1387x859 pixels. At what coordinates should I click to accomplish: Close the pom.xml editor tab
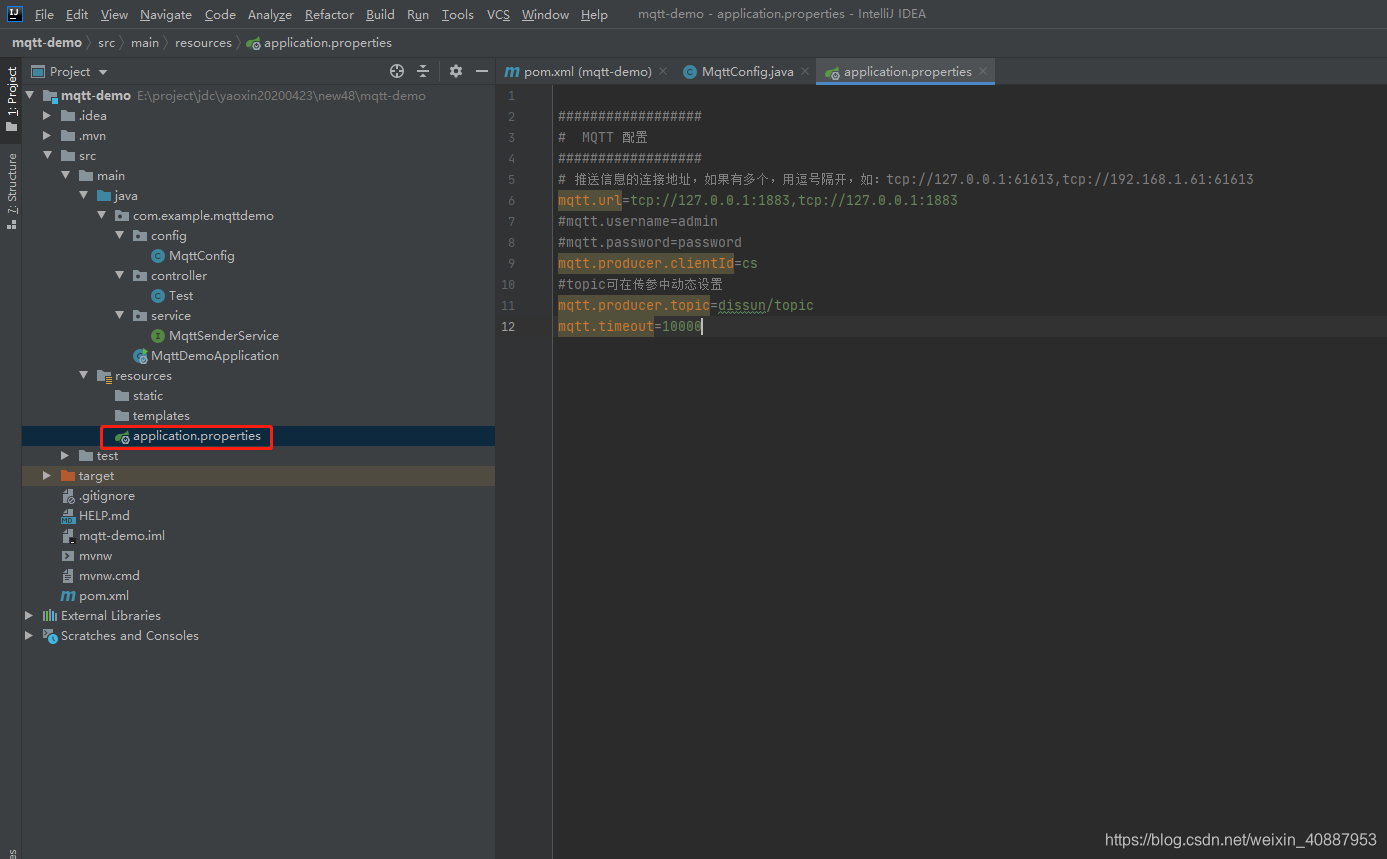point(663,71)
